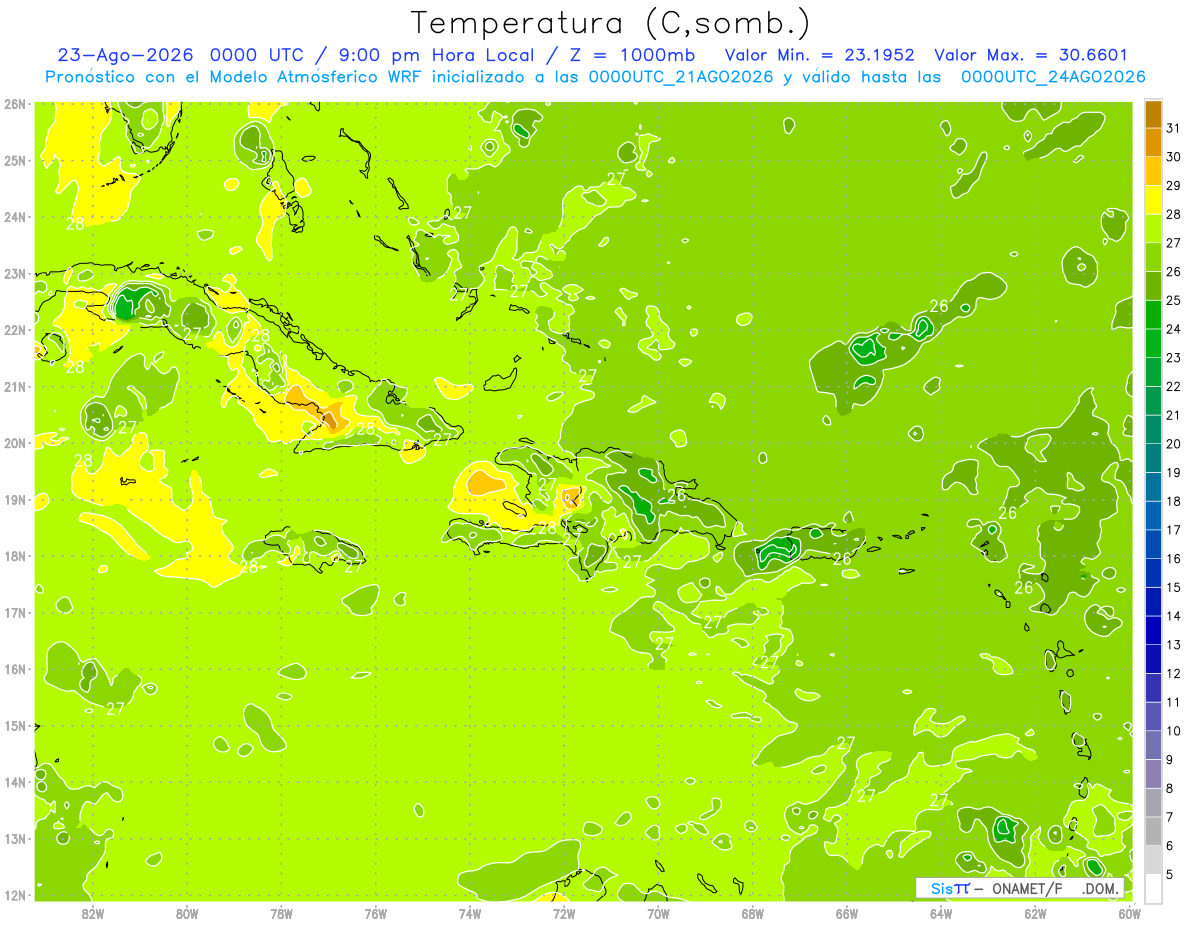This screenshot has width=1200, height=927.
Task: Click the "78W" longitude axis label
Action: pos(281,913)
